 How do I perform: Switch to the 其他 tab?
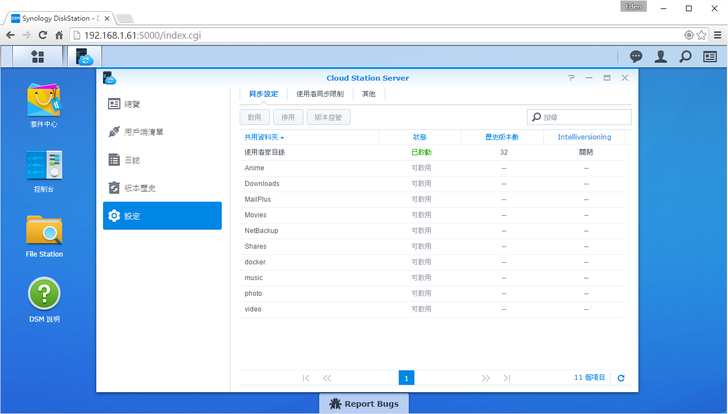pos(369,94)
